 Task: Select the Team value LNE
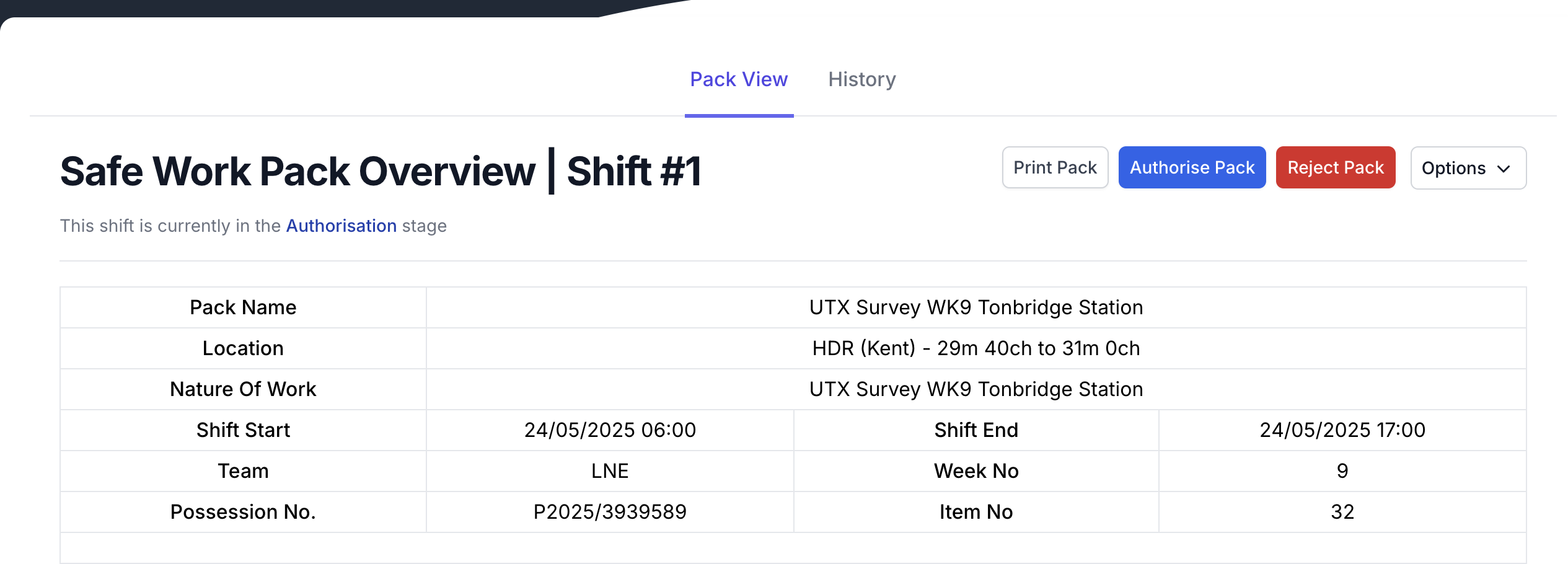point(610,471)
